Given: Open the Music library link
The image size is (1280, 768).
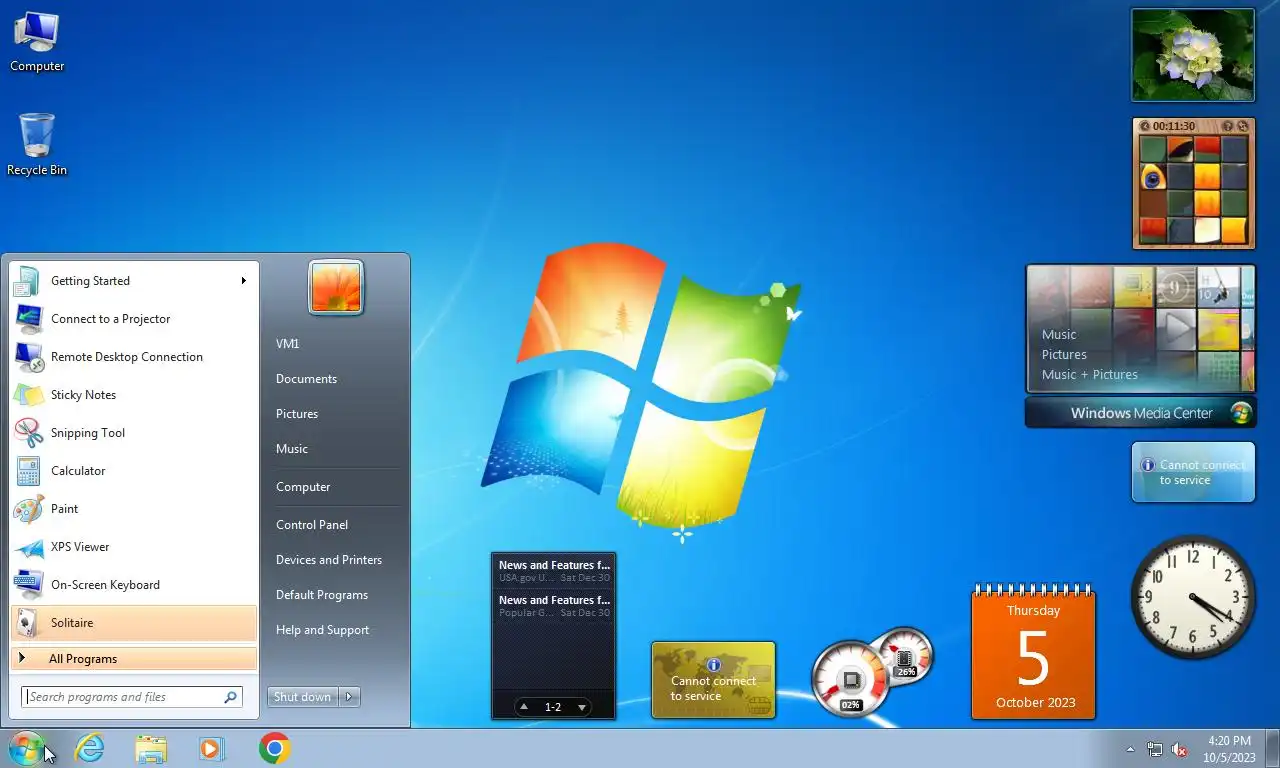Looking at the screenshot, I should click(292, 449).
